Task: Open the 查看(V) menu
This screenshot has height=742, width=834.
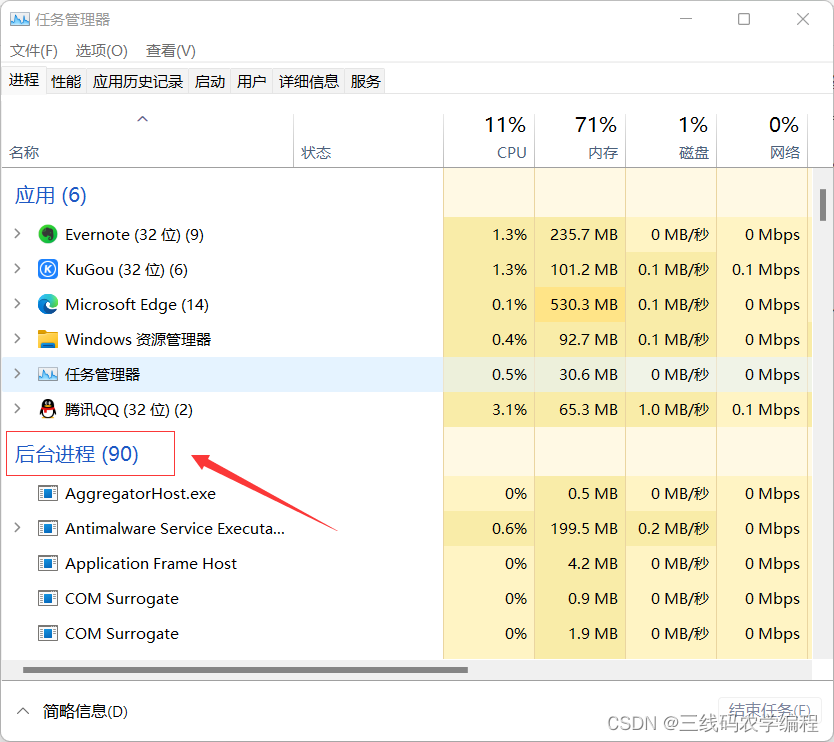Action: 171,51
